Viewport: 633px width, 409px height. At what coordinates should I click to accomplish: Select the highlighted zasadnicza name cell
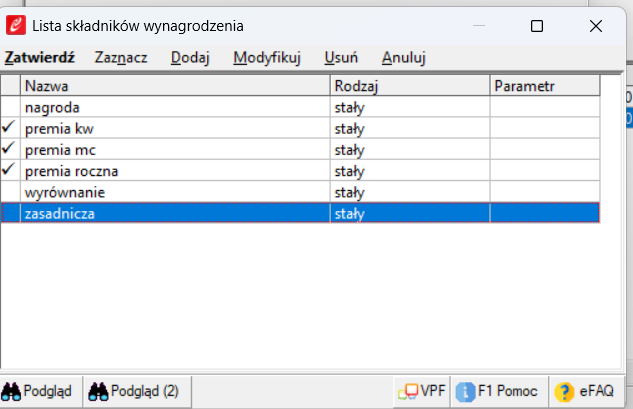coord(175,213)
